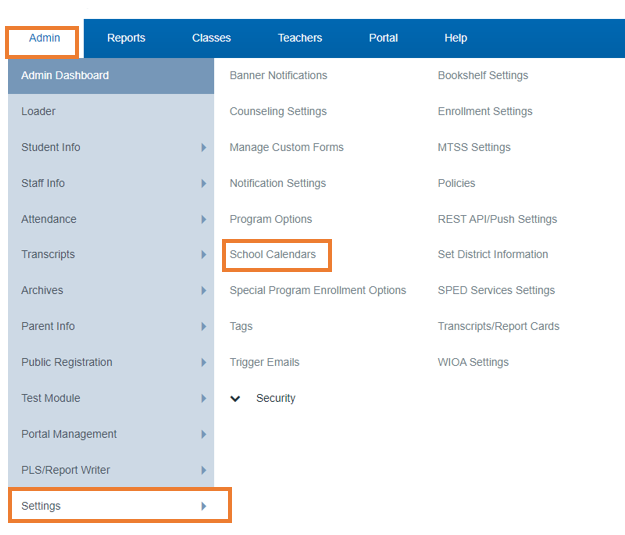
Task: Collapse the Security section chevron
Action: [235, 398]
